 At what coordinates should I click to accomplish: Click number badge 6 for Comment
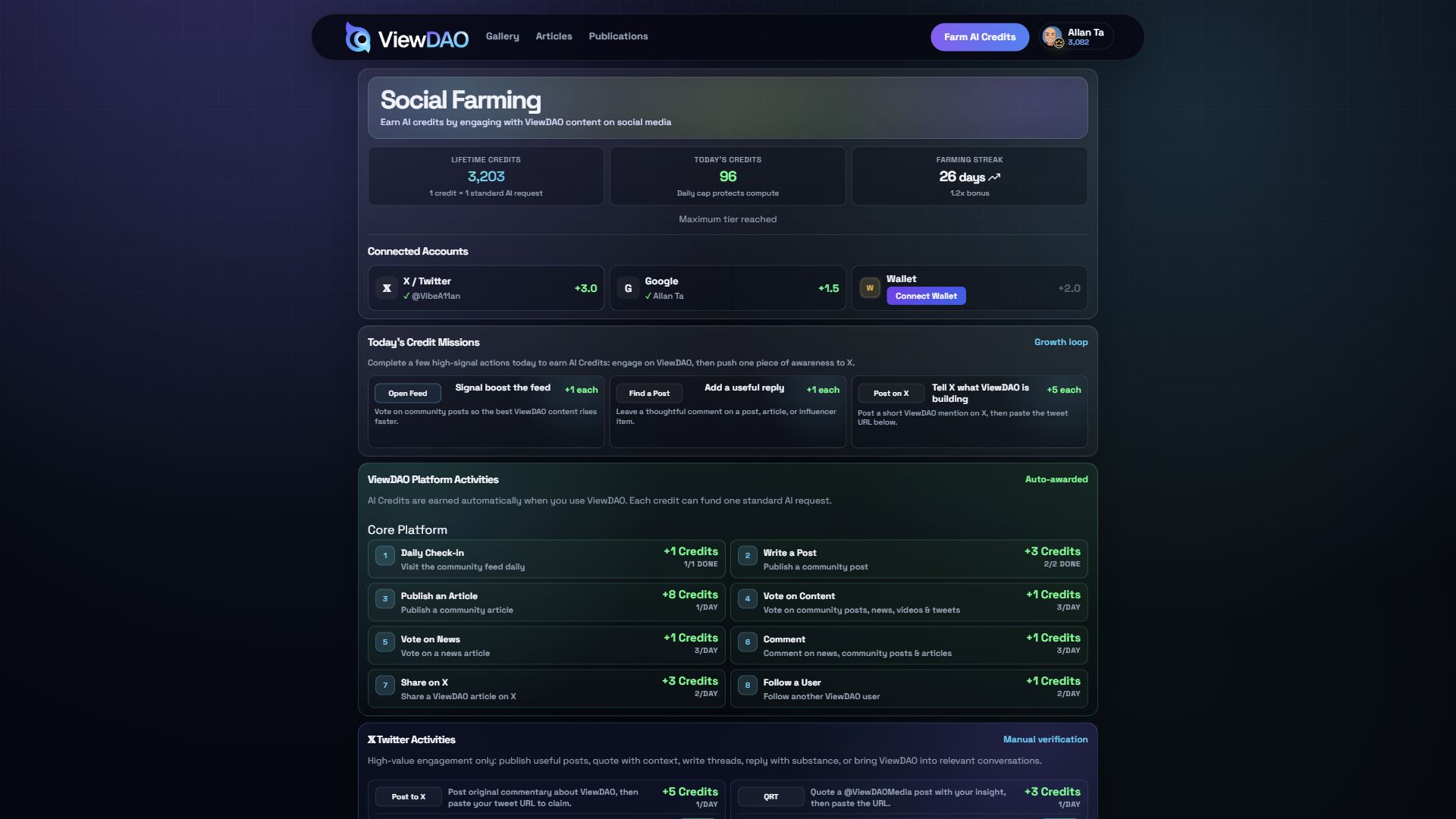(748, 642)
